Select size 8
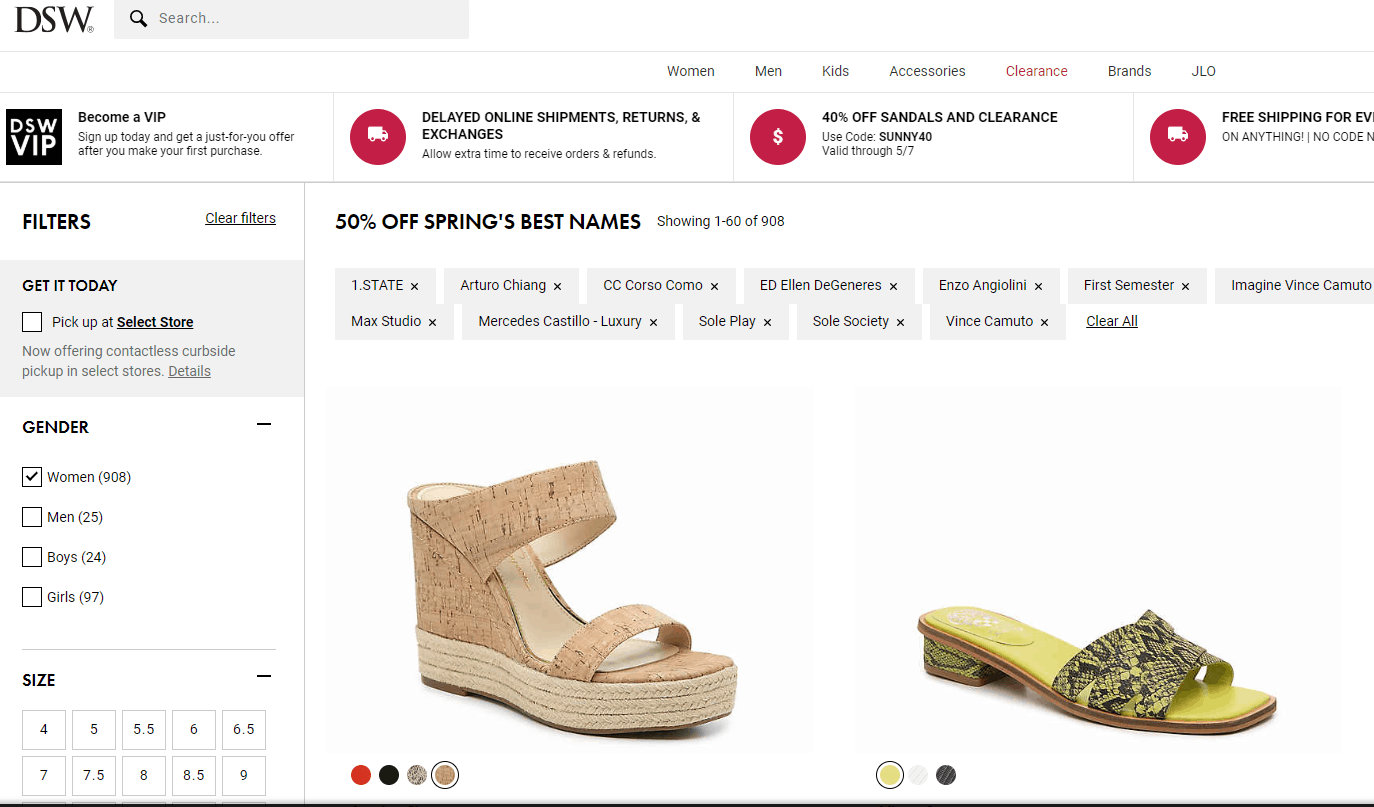This screenshot has width=1374, height=807. [x=144, y=776]
